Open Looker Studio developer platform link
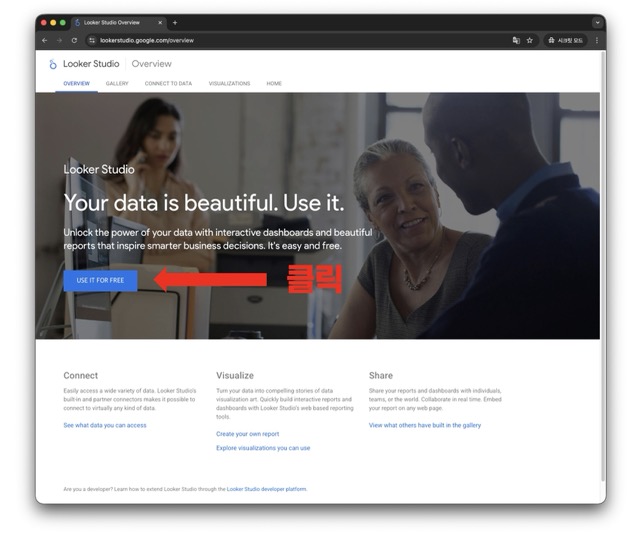640x540 pixels. coord(267,489)
